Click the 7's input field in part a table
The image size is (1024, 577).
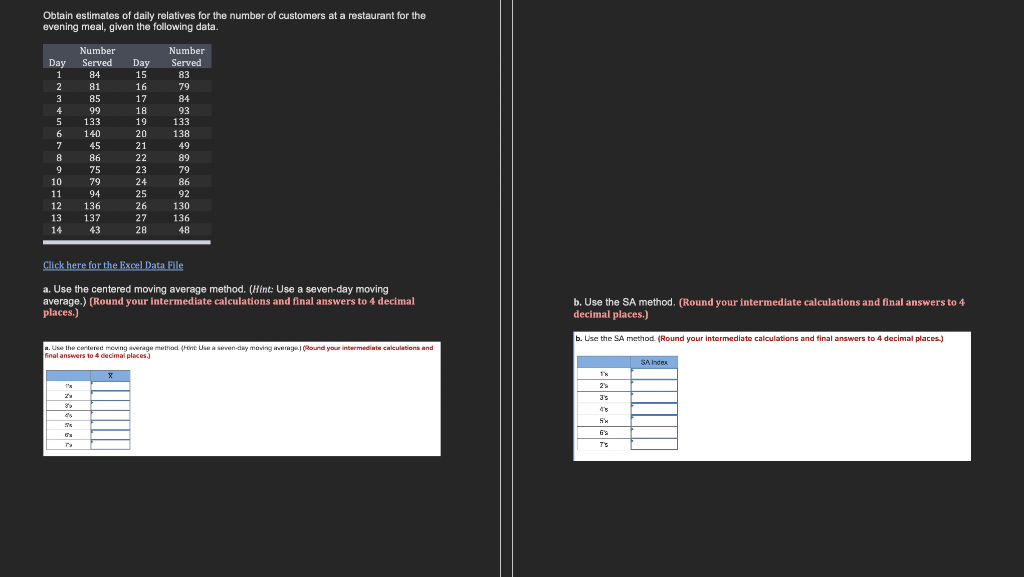[x=110, y=444]
